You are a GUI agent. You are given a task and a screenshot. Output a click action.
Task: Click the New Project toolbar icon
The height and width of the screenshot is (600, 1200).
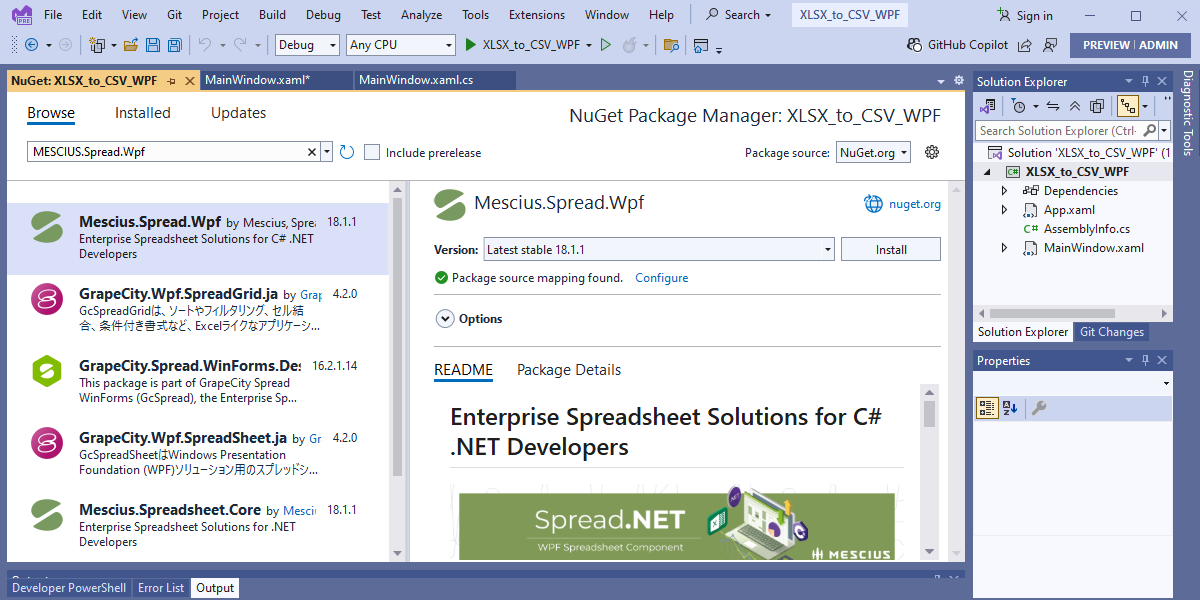[x=97, y=45]
